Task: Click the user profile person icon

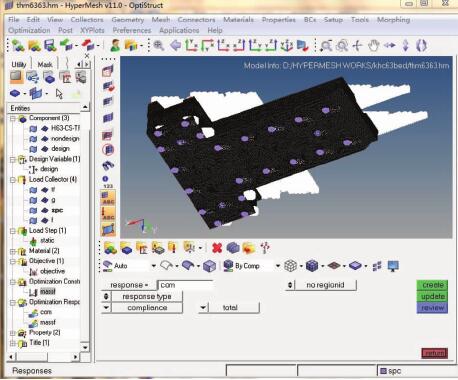Action: point(116,46)
